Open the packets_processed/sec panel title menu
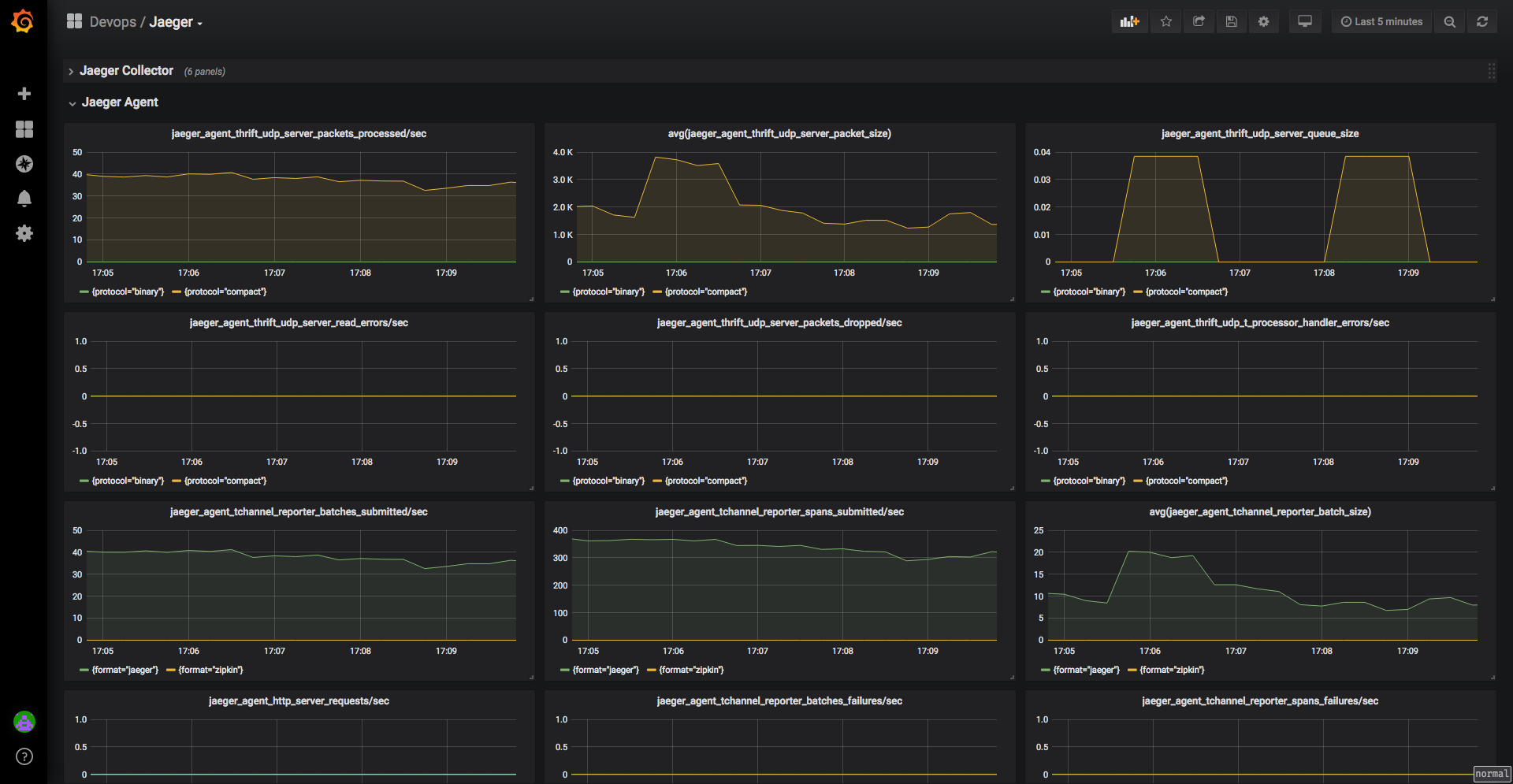1513x784 pixels. pos(299,134)
